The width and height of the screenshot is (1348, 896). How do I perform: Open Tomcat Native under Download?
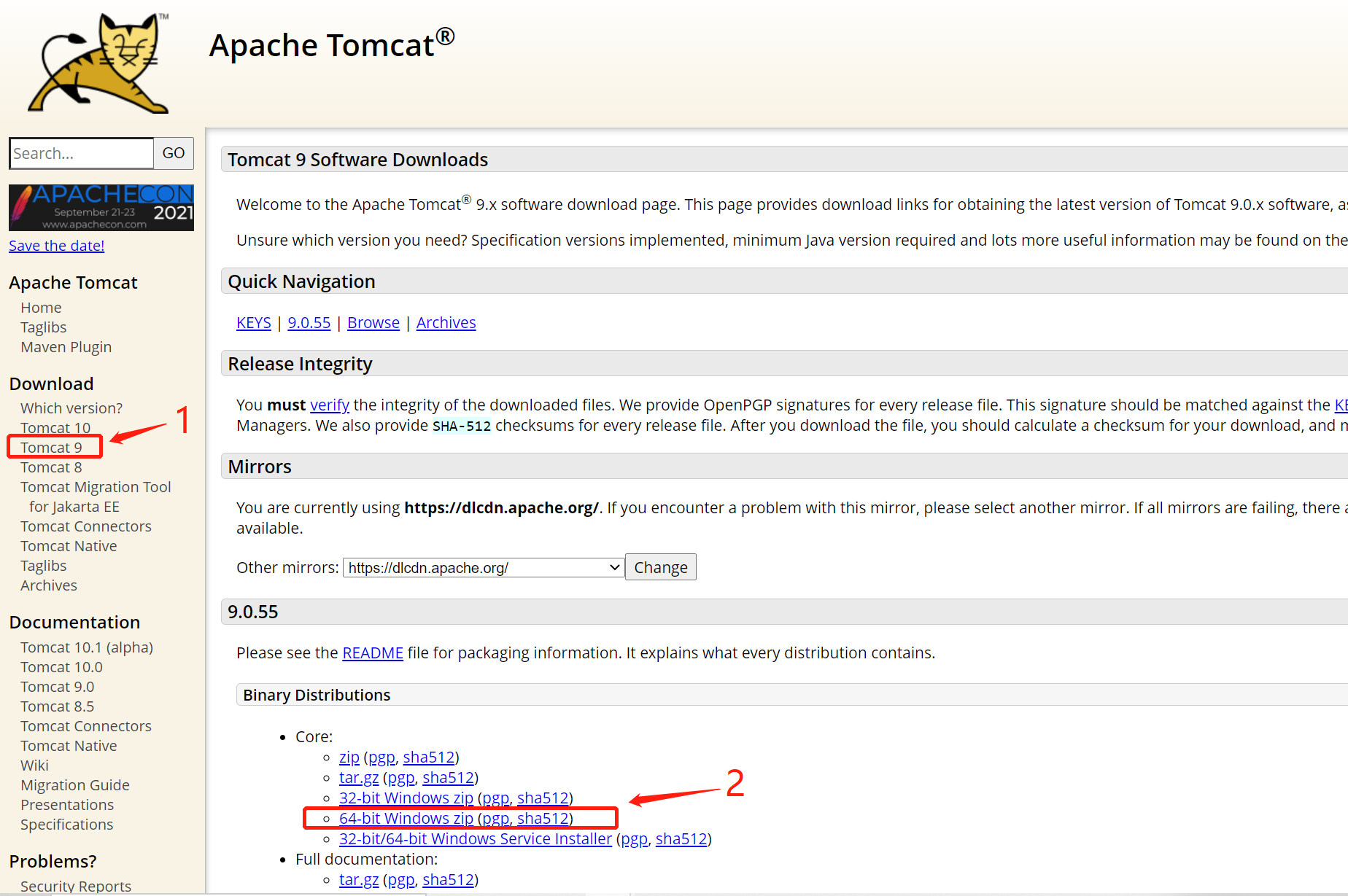point(69,546)
